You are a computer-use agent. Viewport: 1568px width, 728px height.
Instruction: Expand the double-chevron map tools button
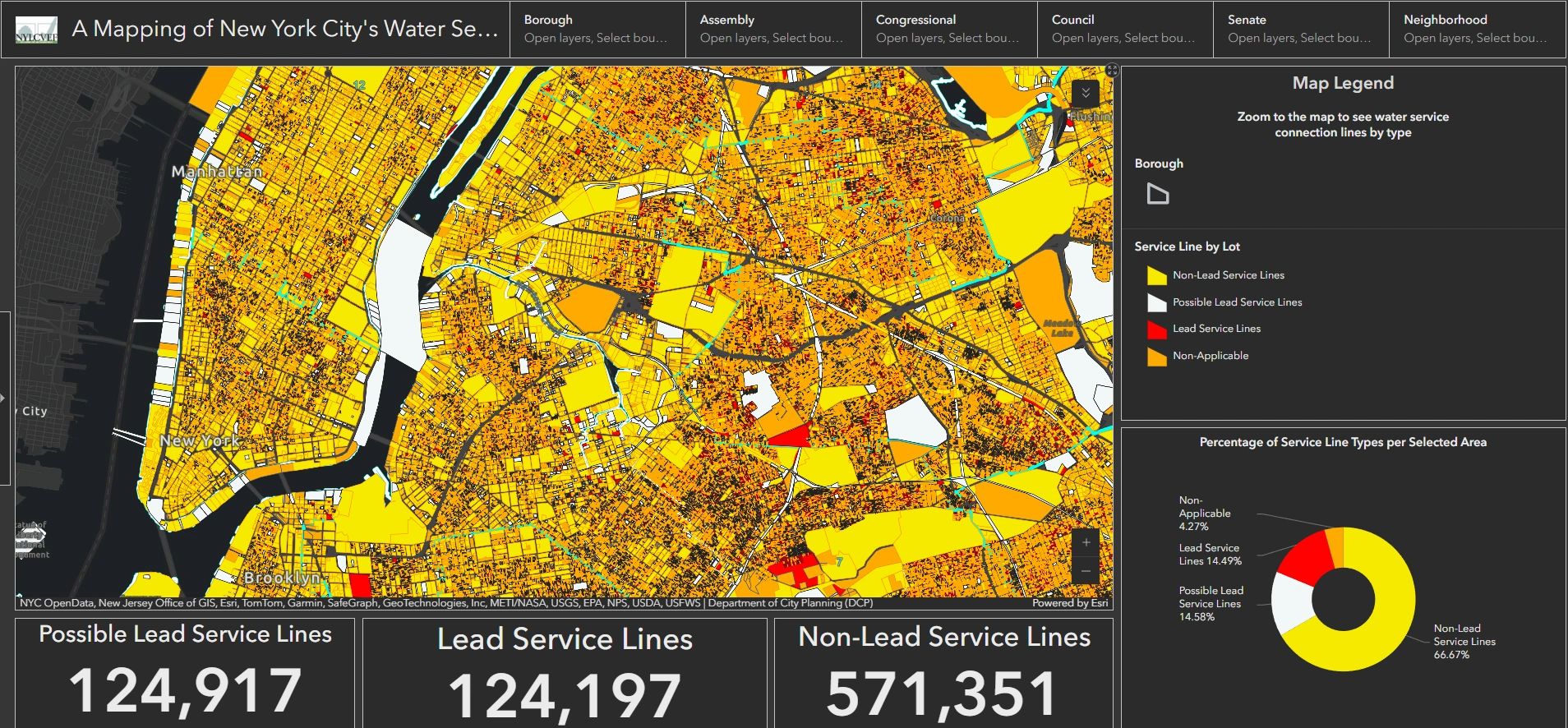tap(1086, 93)
